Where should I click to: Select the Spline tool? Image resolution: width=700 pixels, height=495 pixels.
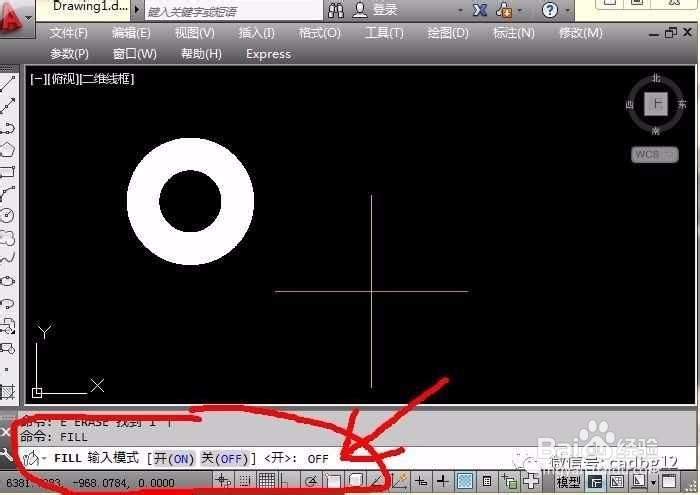(x=8, y=258)
